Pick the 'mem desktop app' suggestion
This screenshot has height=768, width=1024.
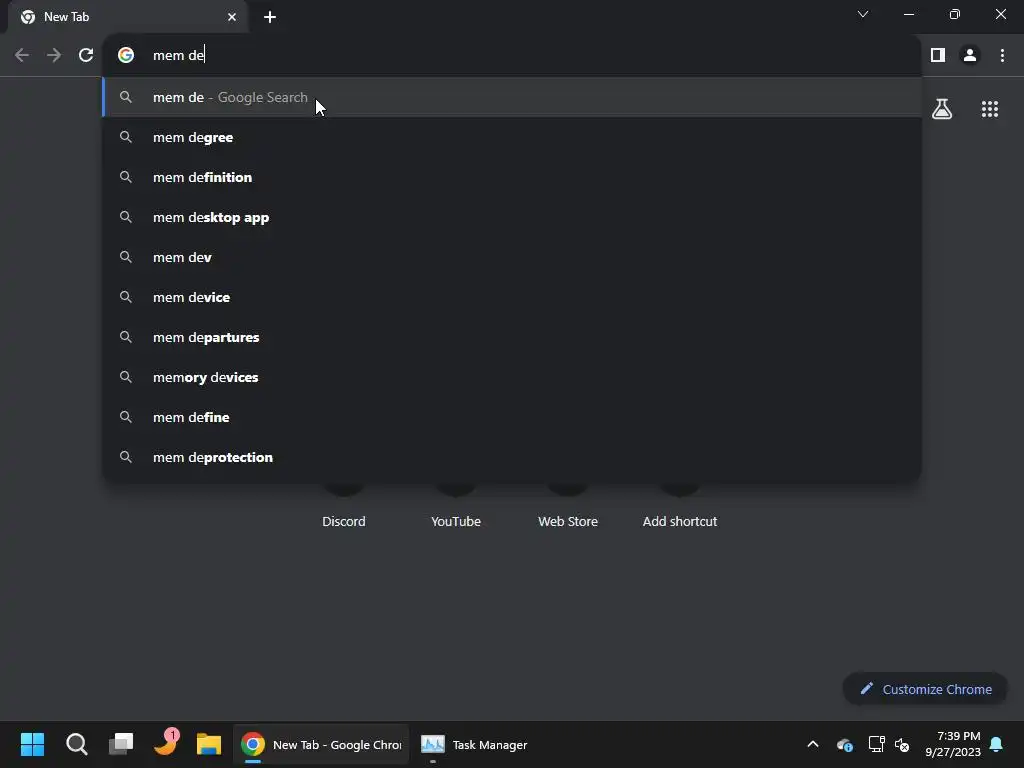512,217
